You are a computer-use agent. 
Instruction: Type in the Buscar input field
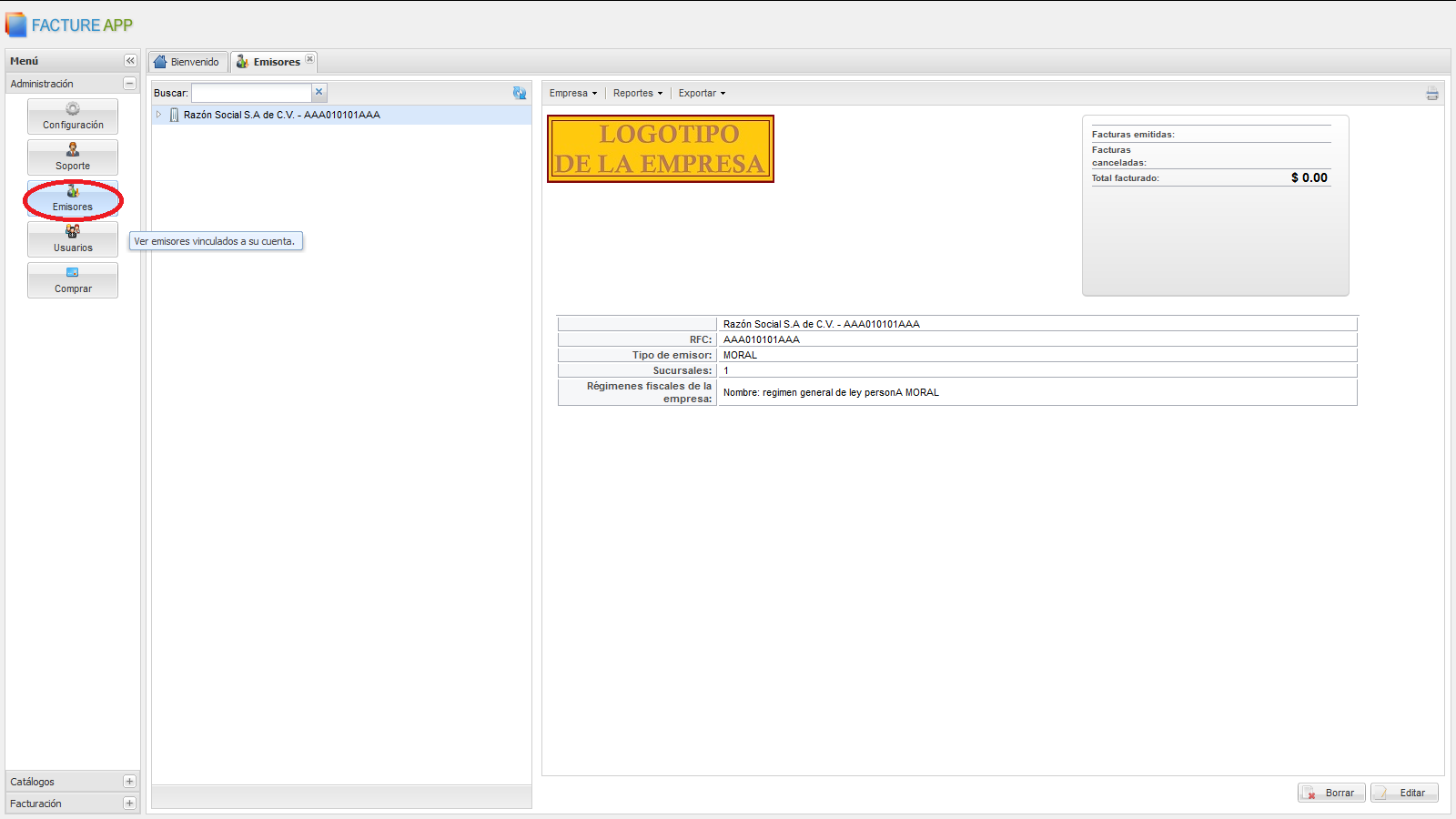251,93
